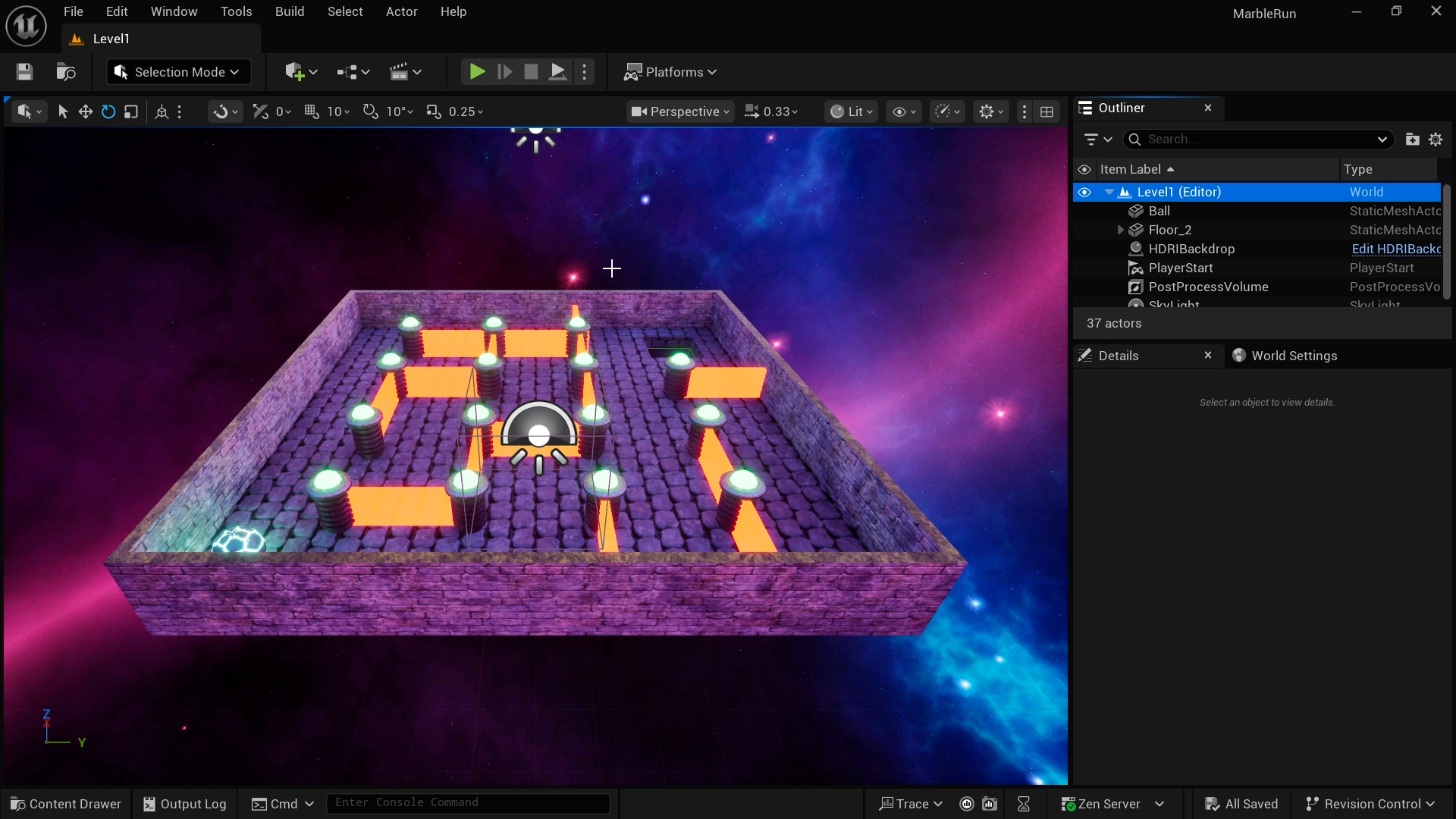Save the current level with the floppy disk icon
Screen dimensions: 1456x819
coord(24,72)
